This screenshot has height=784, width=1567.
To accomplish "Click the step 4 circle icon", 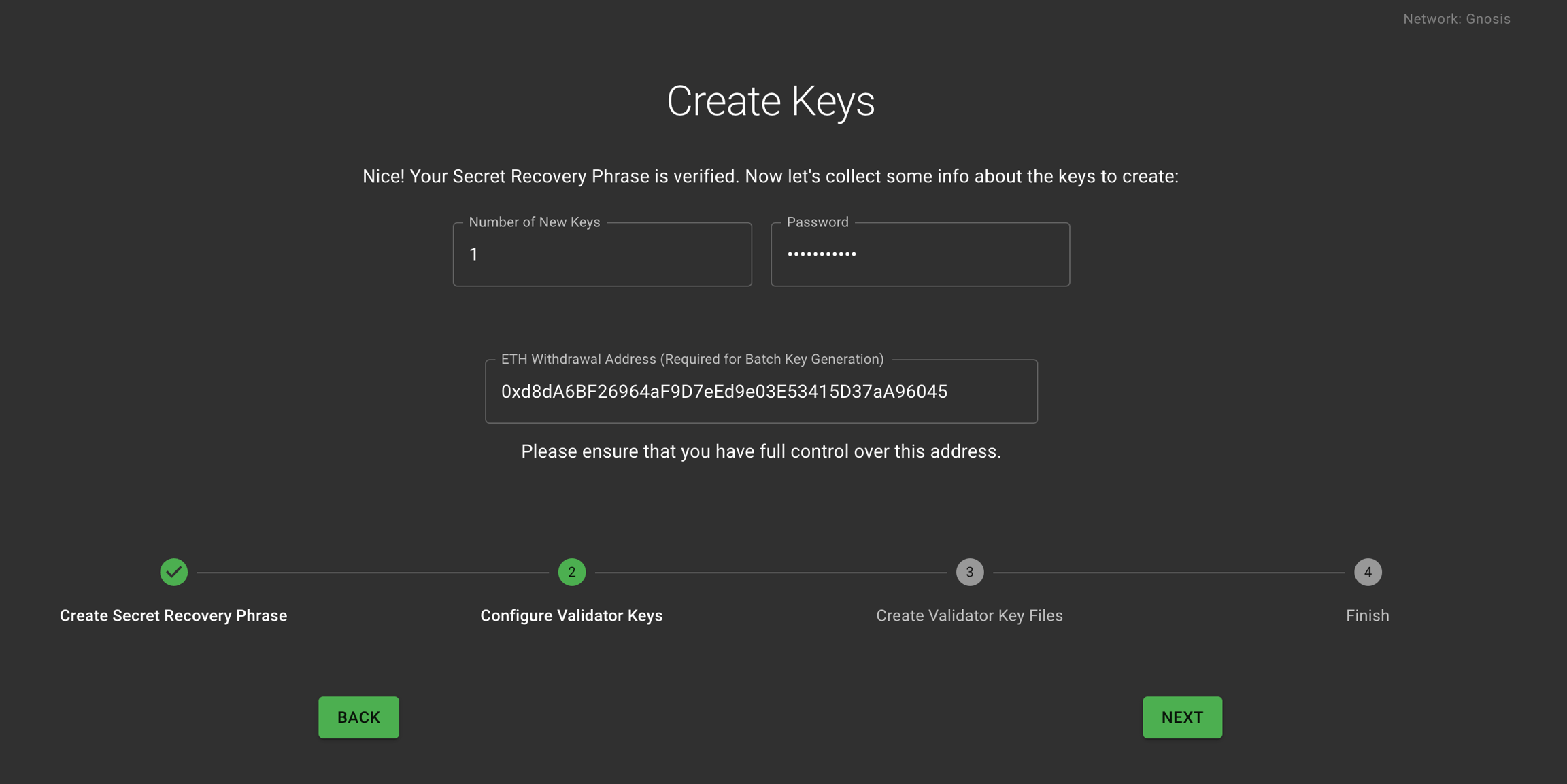I will click(1367, 572).
